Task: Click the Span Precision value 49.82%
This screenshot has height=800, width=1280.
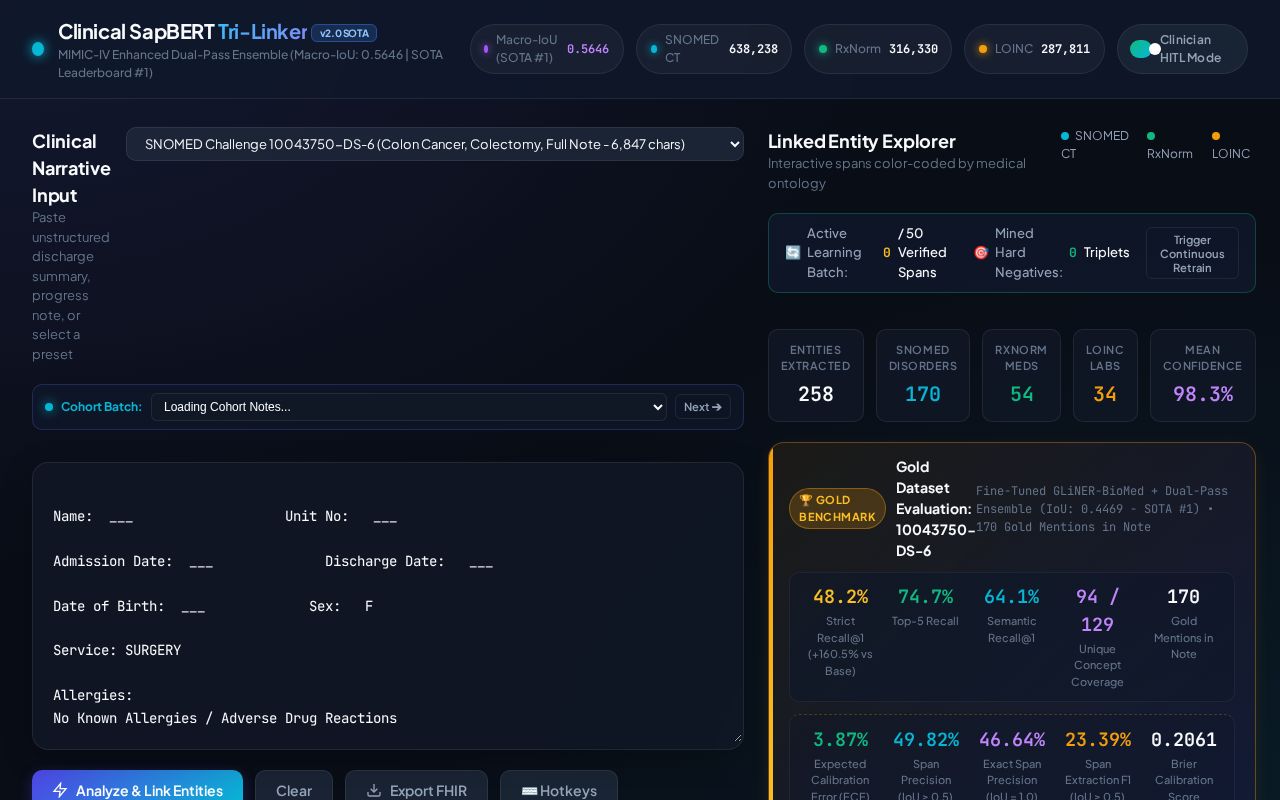Action: click(926, 740)
